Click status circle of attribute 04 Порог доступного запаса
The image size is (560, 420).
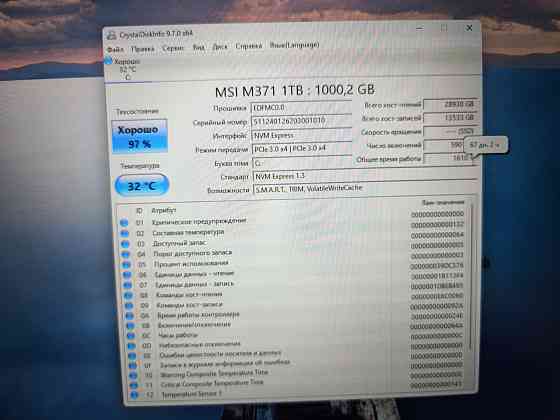[126, 255]
